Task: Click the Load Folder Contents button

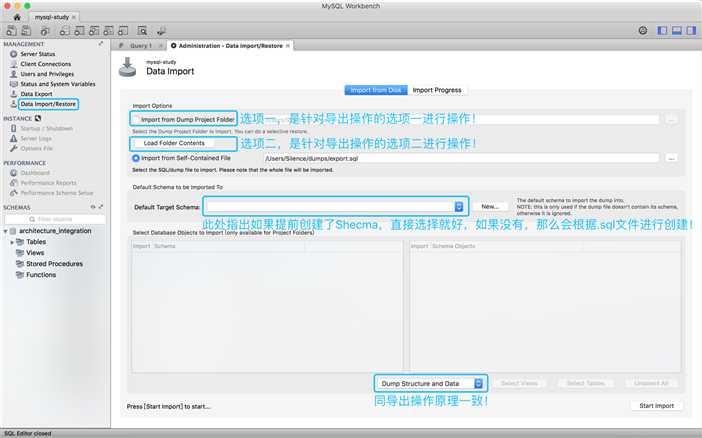Action: tap(174, 143)
